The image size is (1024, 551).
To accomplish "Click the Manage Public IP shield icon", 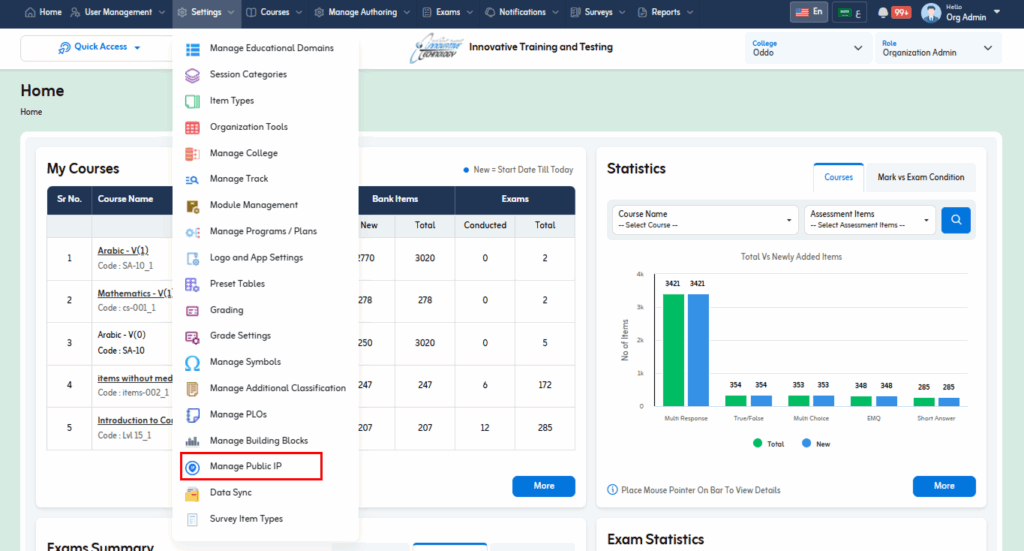I will tap(192, 467).
